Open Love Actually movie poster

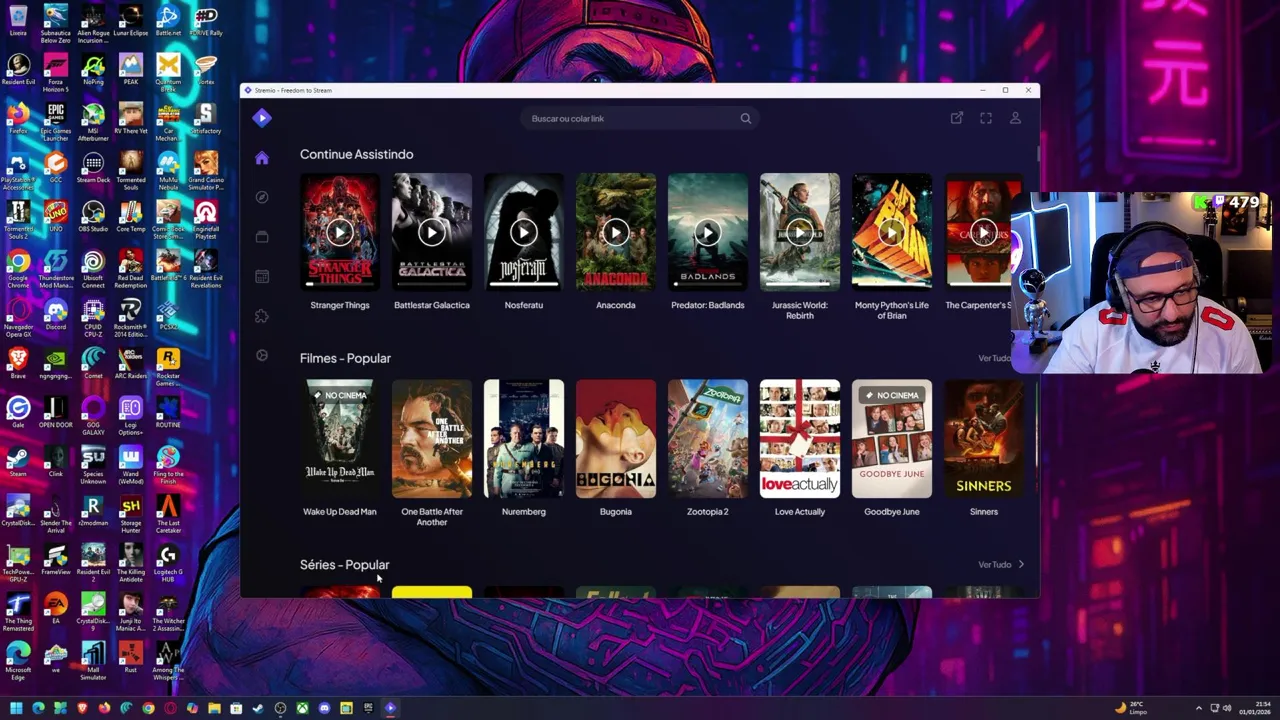tap(800, 439)
